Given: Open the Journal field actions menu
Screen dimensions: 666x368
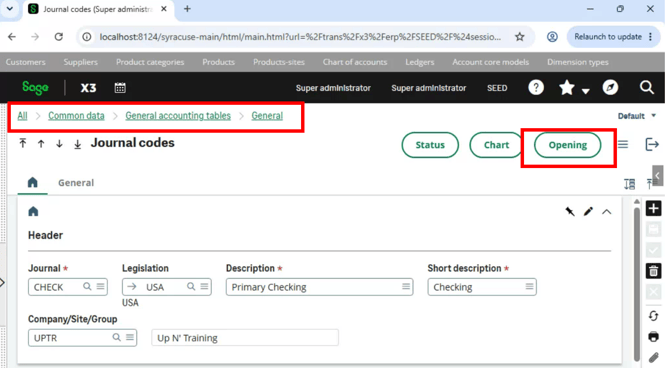Looking at the screenshot, I should 100,286.
